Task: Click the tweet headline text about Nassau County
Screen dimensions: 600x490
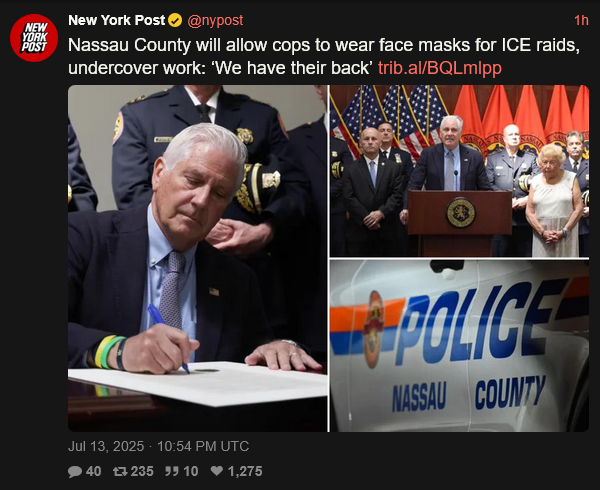Action: click(324, 57)
